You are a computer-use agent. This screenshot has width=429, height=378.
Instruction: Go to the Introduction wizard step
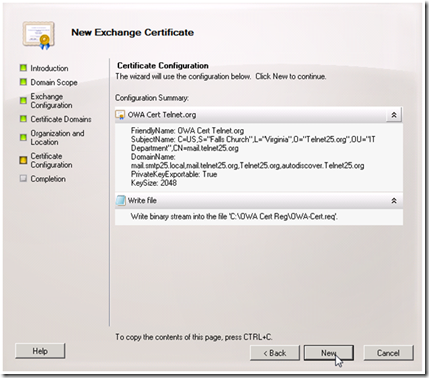[49, 68]
